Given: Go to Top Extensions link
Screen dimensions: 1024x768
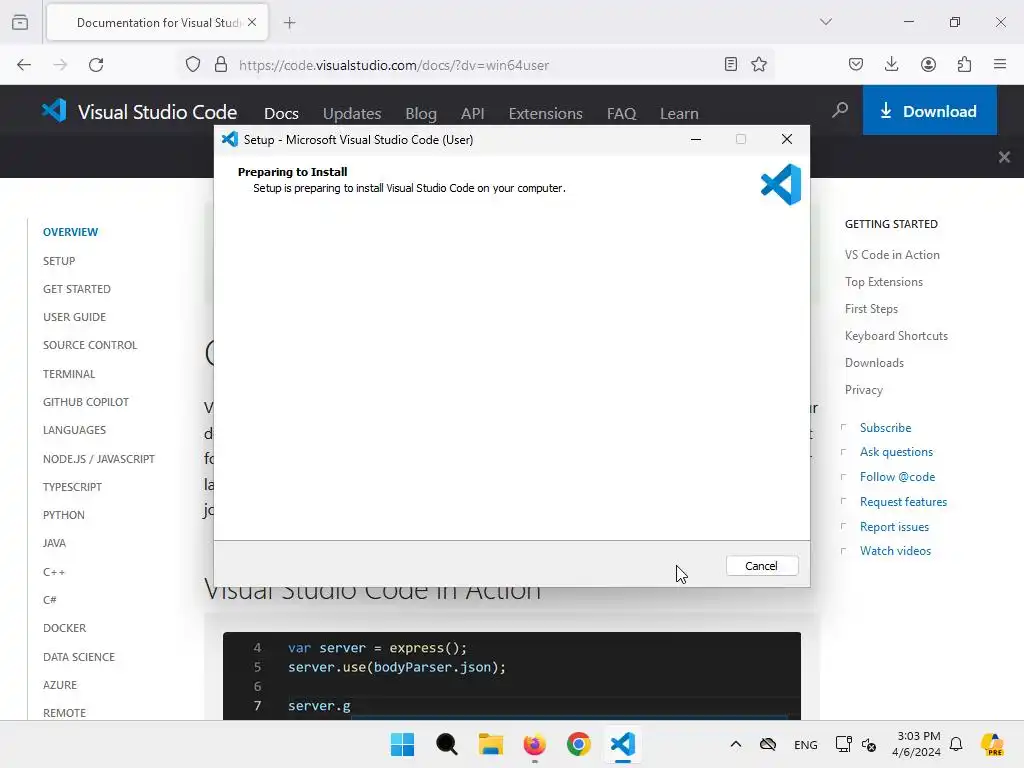Looking at the screenshot, I should coord(884,281).
